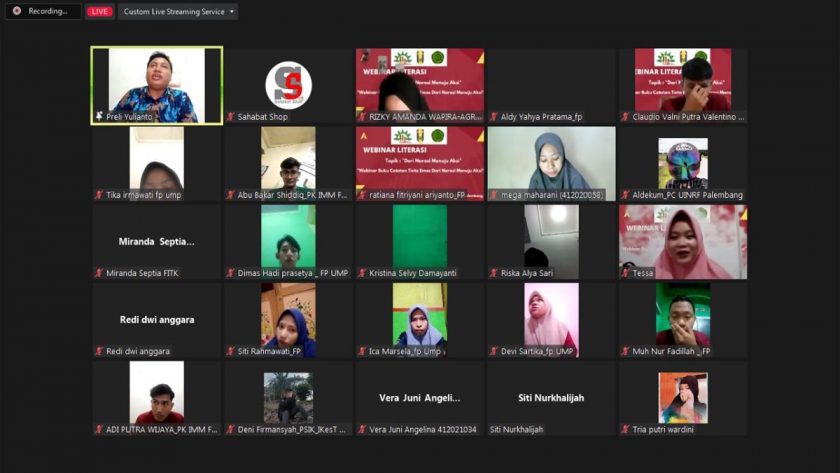Click muted mic icon beside Tria putri wardini
840x473 pixels.
click(x=626, y=429)
